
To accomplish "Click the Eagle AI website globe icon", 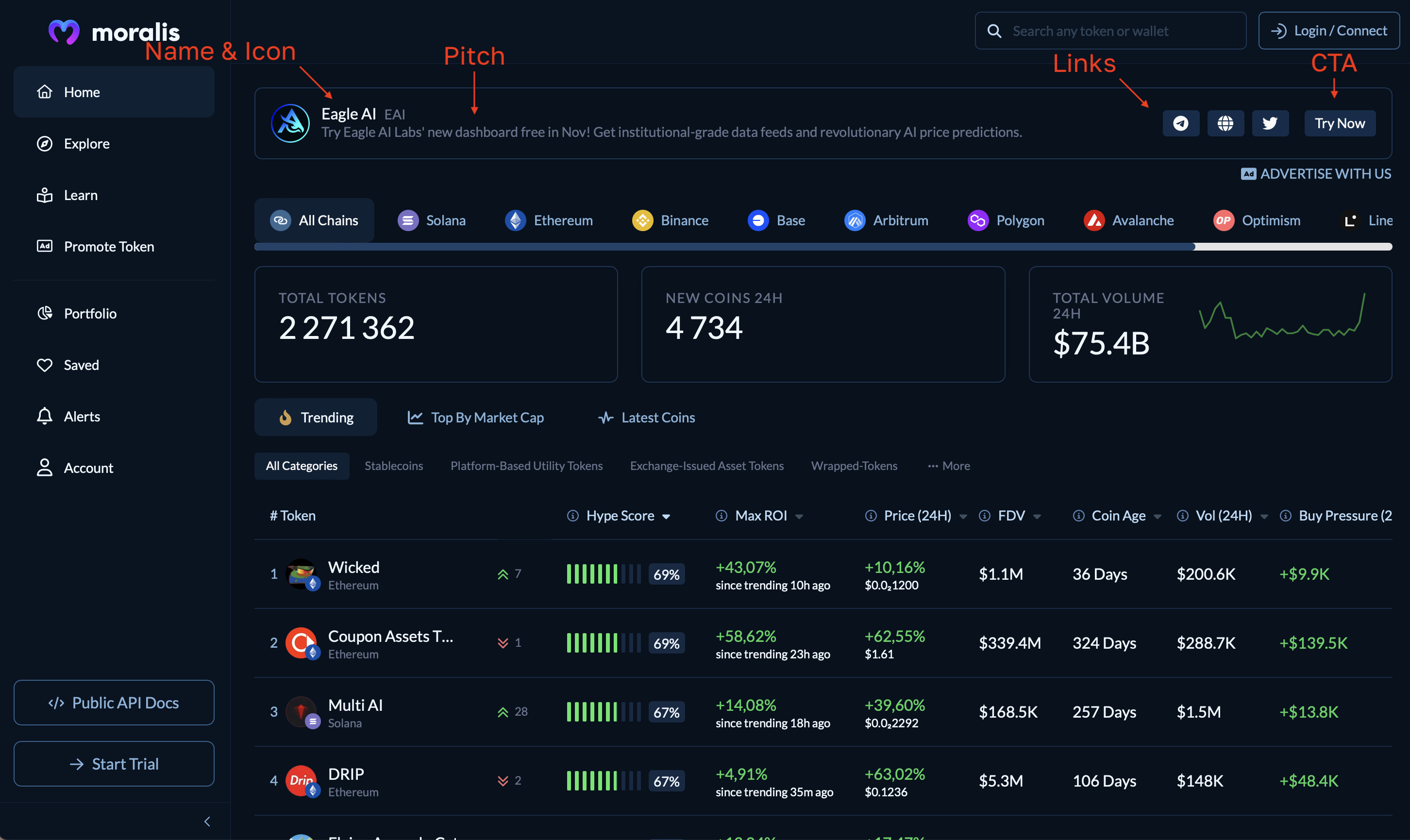I will pos(1225,122).
